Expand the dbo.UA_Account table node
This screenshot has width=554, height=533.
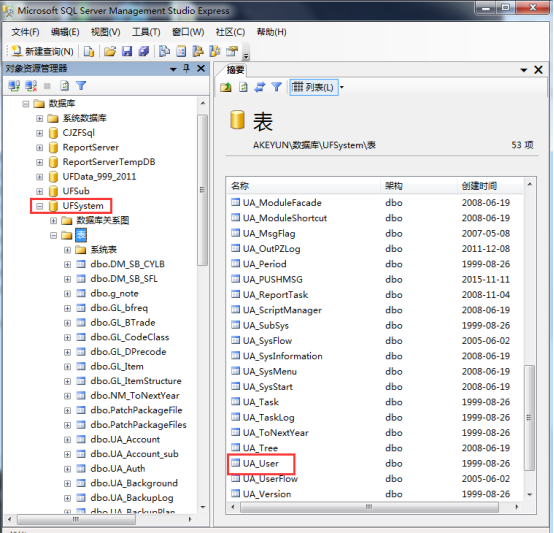[67, 439]
